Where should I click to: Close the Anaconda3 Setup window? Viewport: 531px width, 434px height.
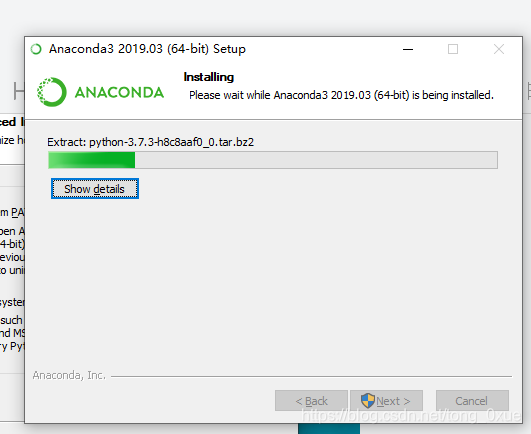499,49
